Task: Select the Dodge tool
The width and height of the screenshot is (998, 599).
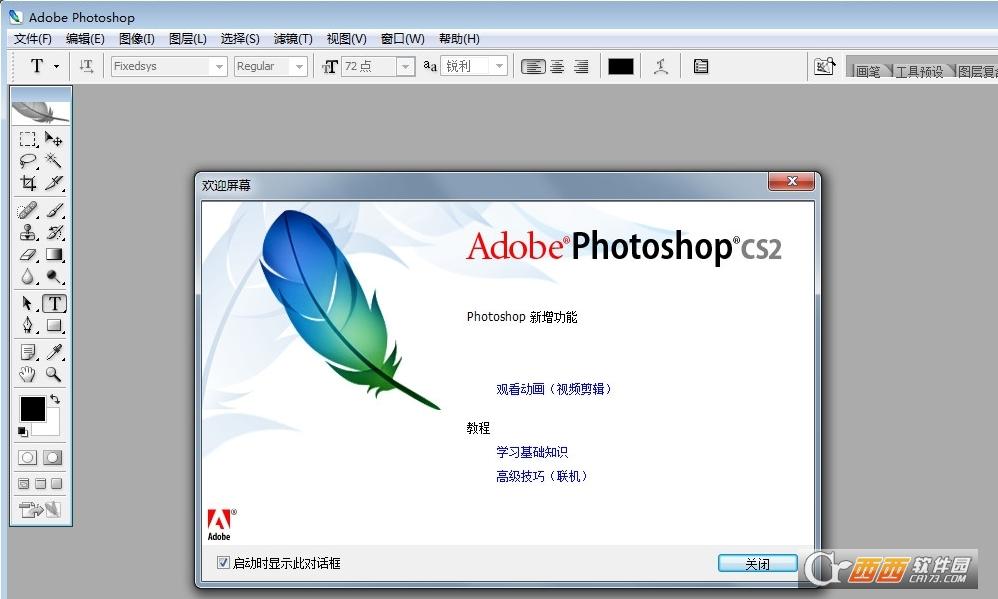Action: tap(54, 277)
